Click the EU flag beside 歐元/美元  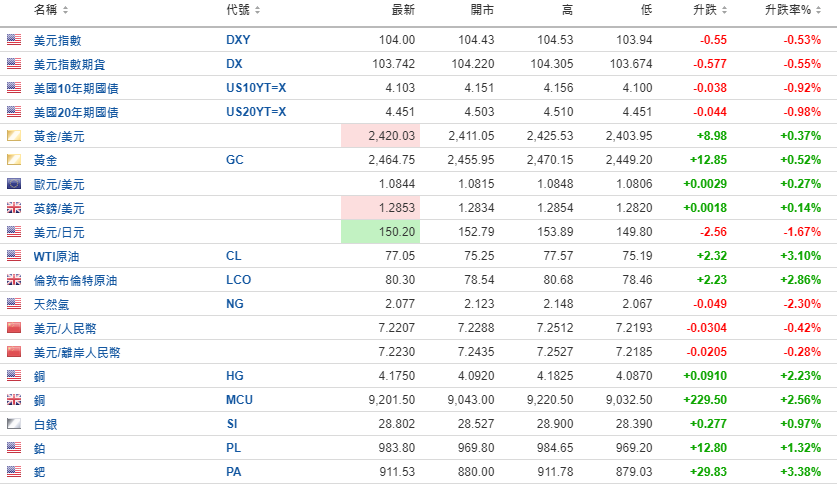(x=14, y=184)
